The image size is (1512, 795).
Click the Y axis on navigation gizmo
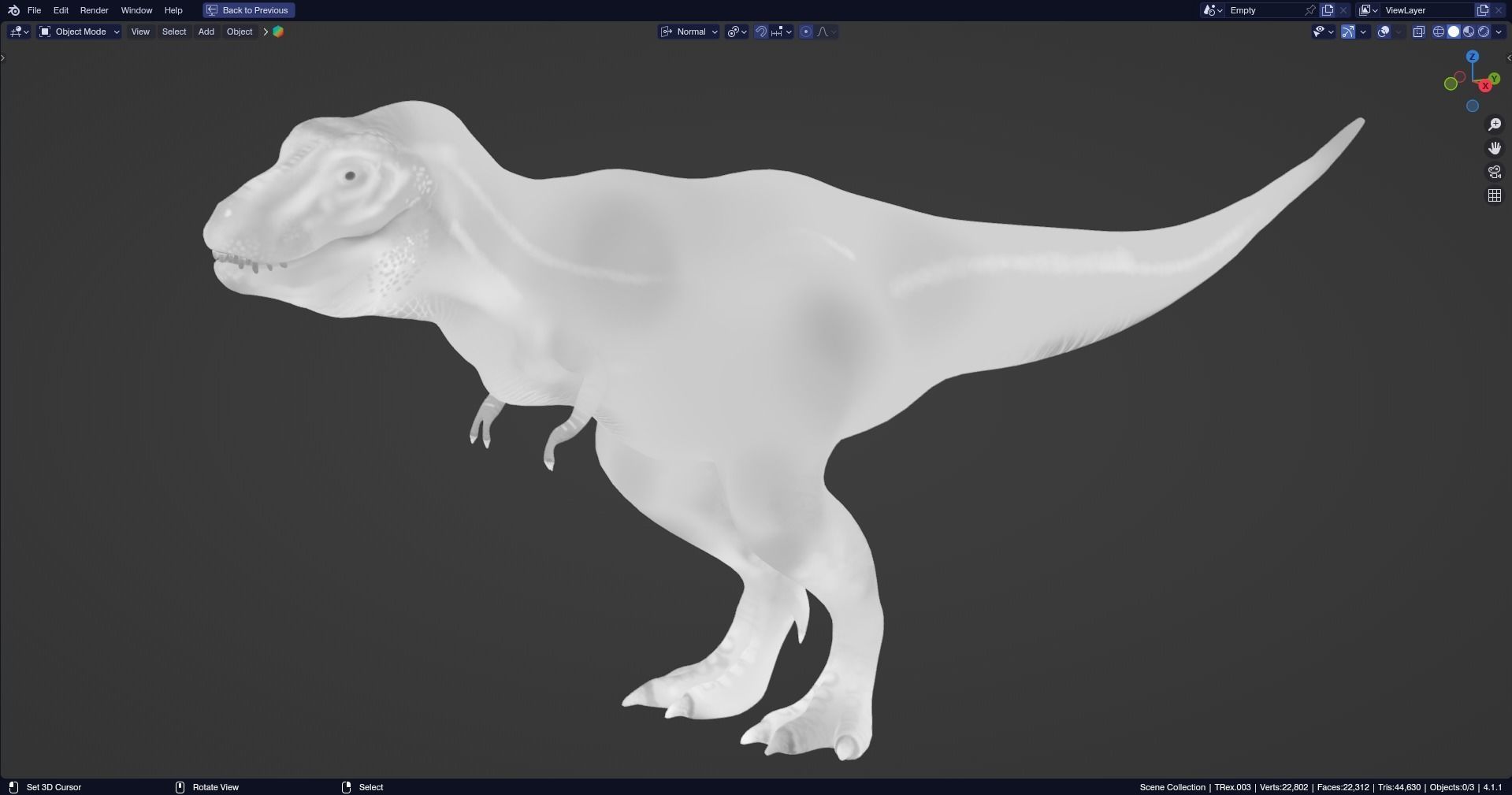point(1494,79)
